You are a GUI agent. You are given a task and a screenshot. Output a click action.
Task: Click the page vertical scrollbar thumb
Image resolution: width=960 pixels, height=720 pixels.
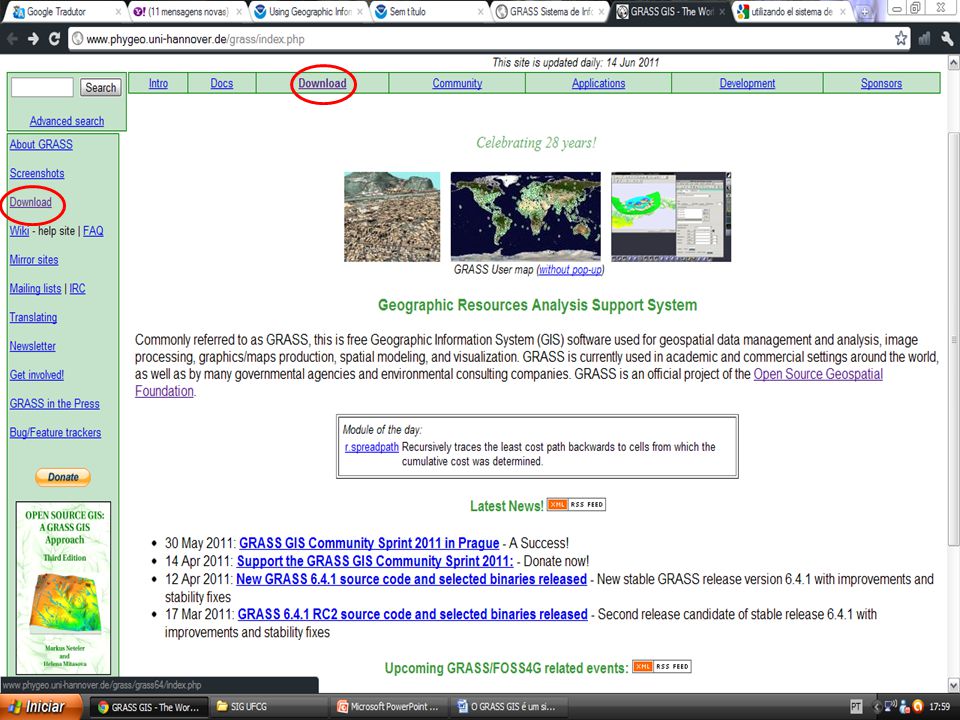point(953,338)
